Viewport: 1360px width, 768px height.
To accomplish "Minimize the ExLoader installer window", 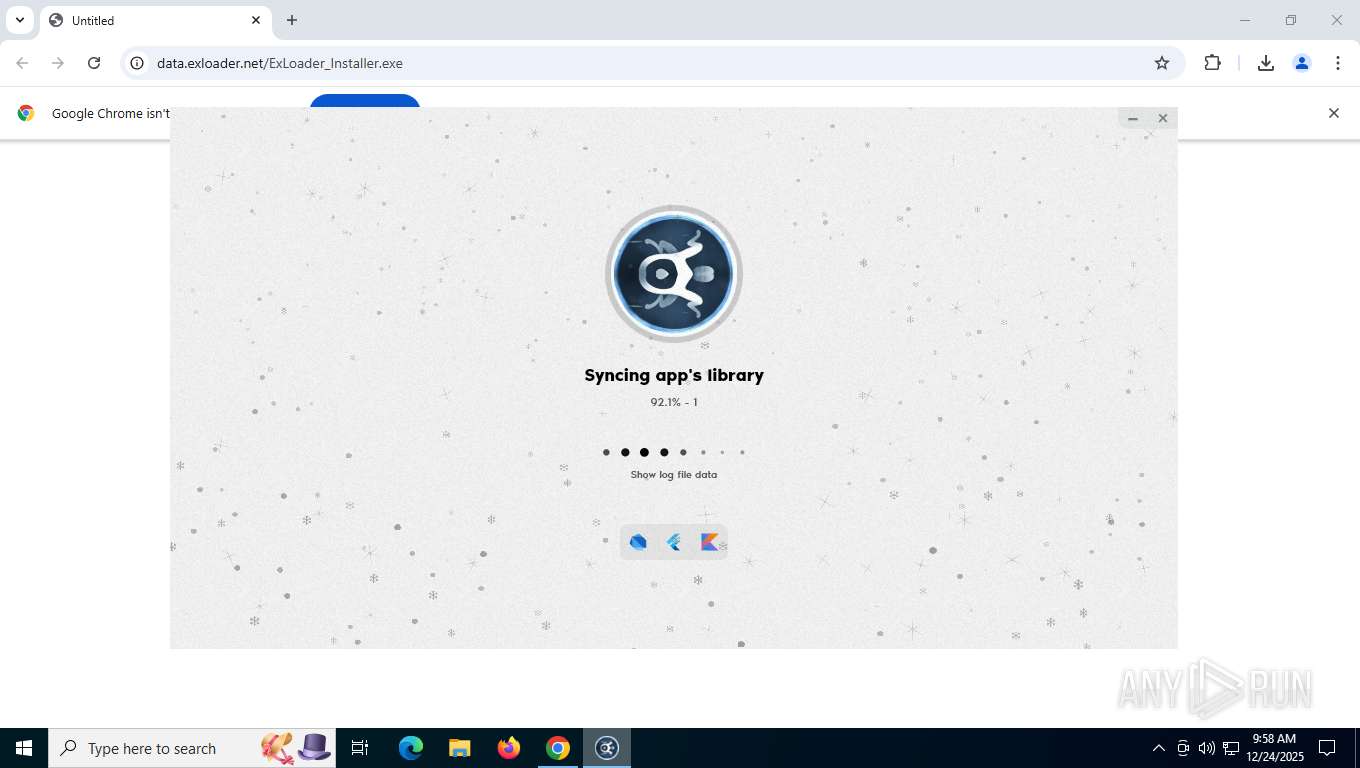I will pos(1133,118).
